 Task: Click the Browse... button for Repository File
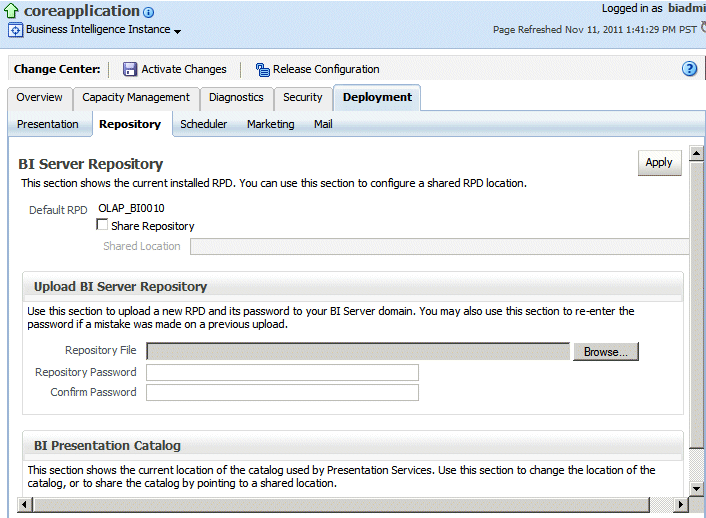[605, 352]
